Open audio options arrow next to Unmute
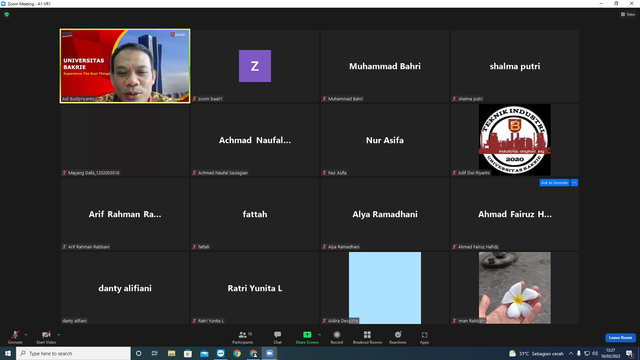Viewport: 640px width, 360px height. [26, 335]
